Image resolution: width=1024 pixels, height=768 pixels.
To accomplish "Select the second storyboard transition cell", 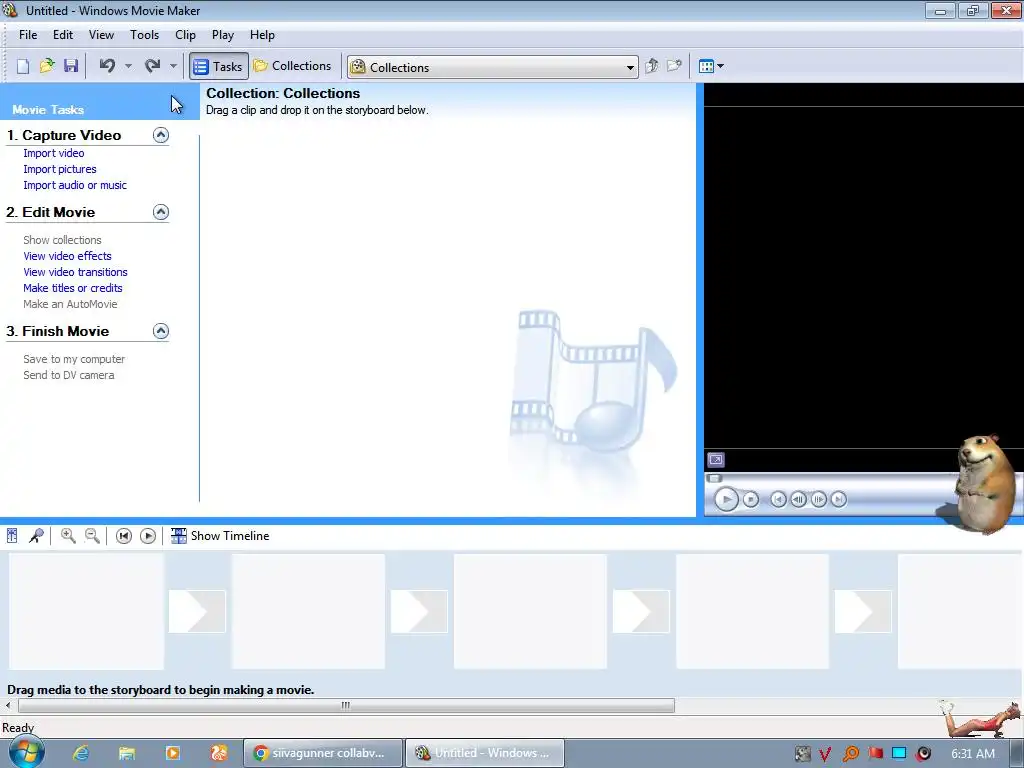I will coord(419,611).
